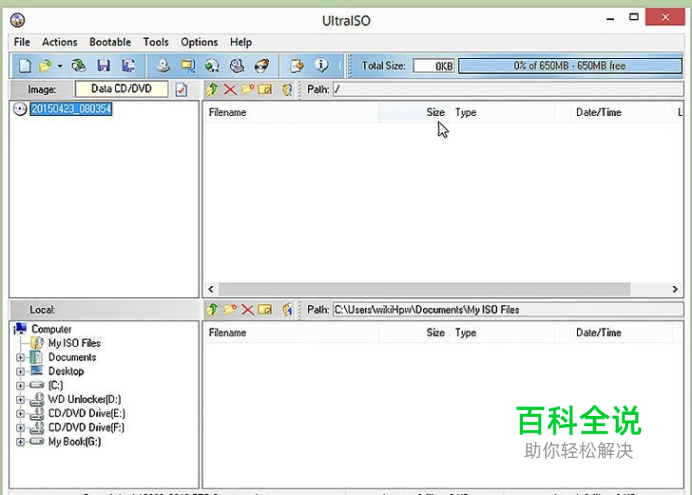Click the Burn CD/DVD Image icon

tap(262, 66)
